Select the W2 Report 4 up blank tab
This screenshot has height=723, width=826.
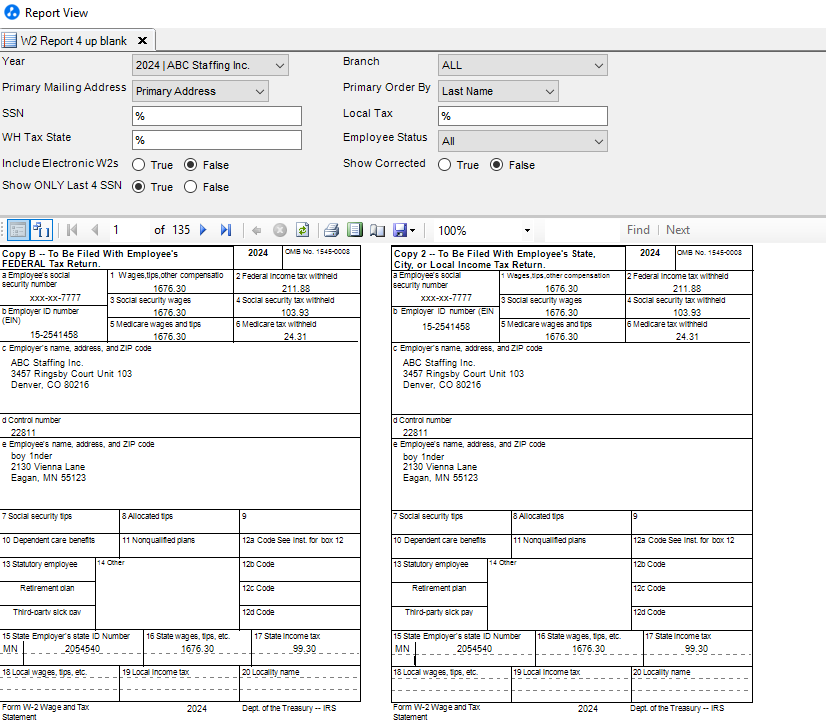coord(73,40)
